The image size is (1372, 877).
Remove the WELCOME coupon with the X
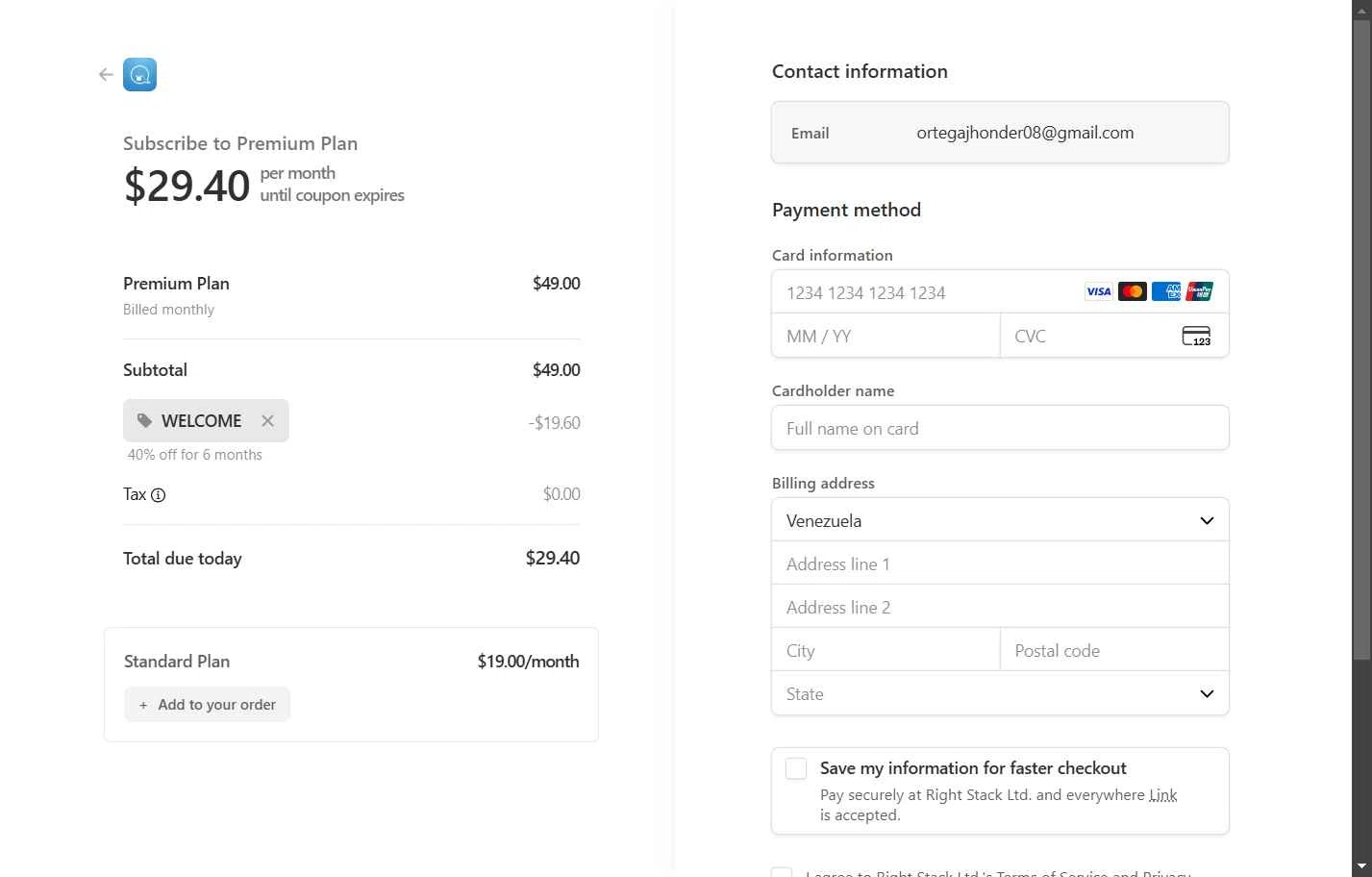267,421
